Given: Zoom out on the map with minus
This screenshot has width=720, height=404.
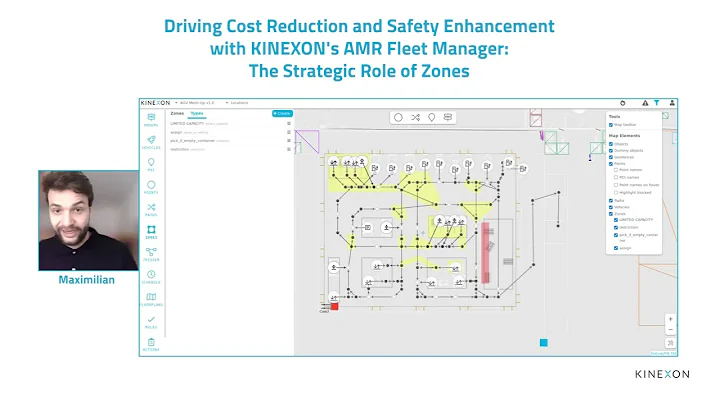Looking at the screenshot, I should 670,330.
